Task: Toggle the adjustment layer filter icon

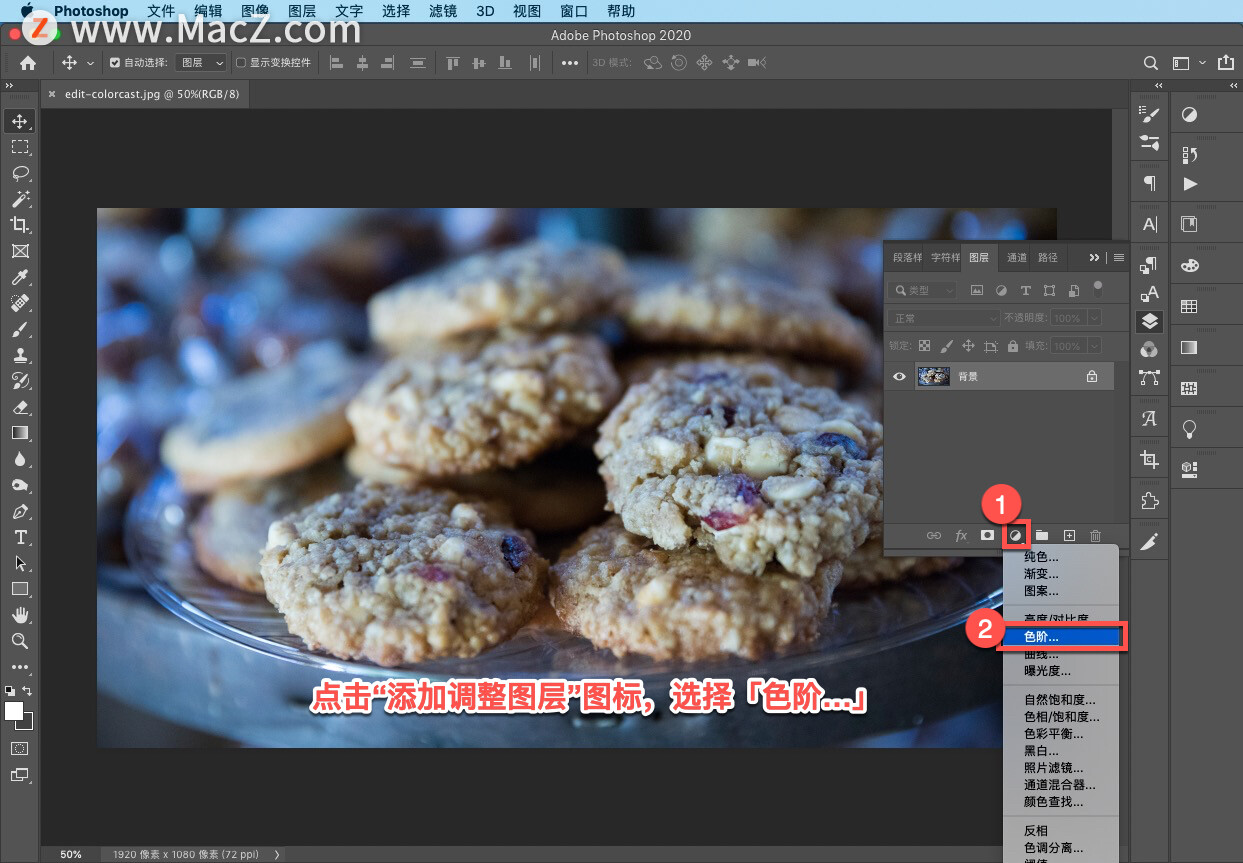Action: coord(1001,290)
